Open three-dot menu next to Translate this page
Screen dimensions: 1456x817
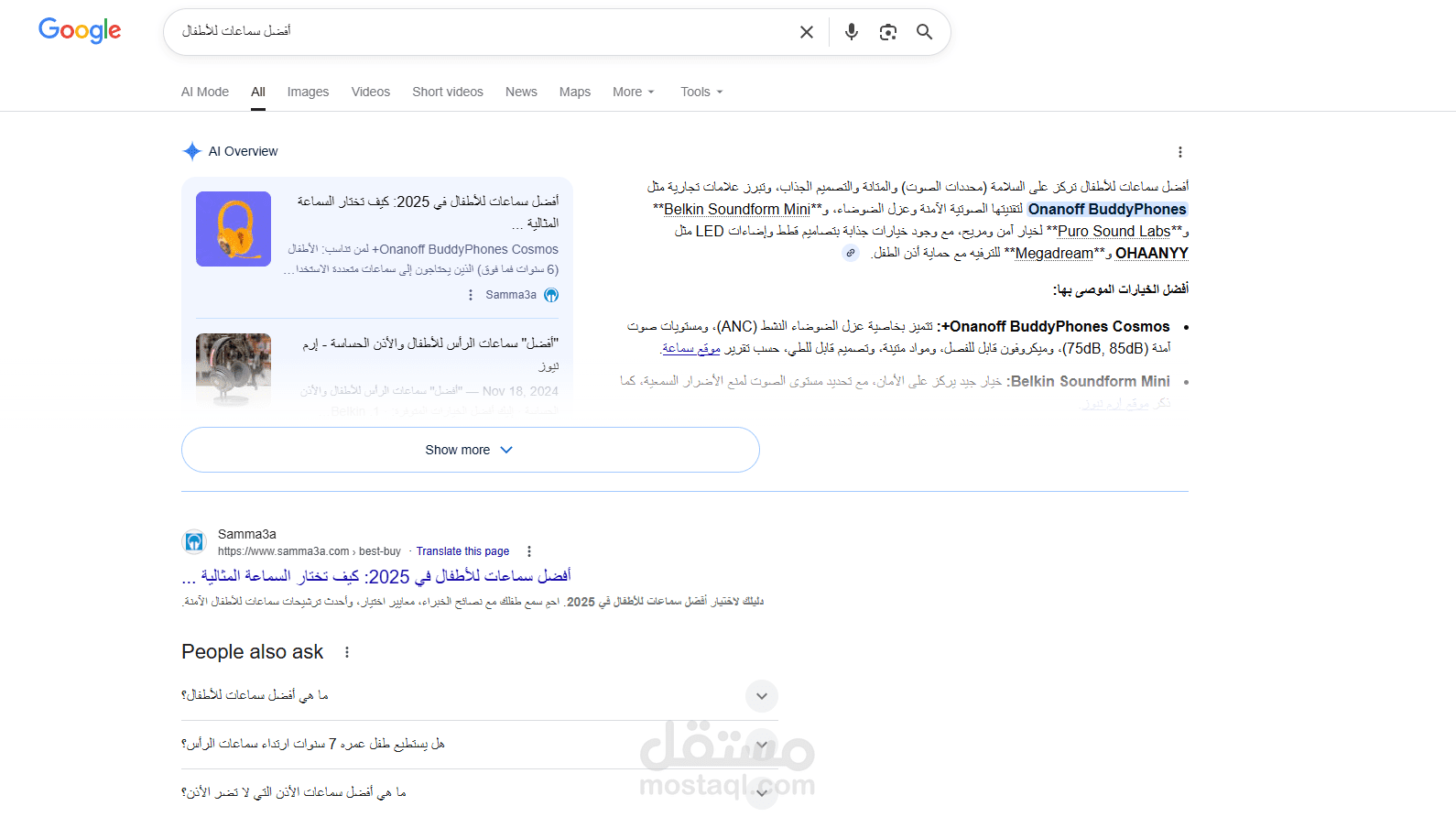tap(529, 551)
